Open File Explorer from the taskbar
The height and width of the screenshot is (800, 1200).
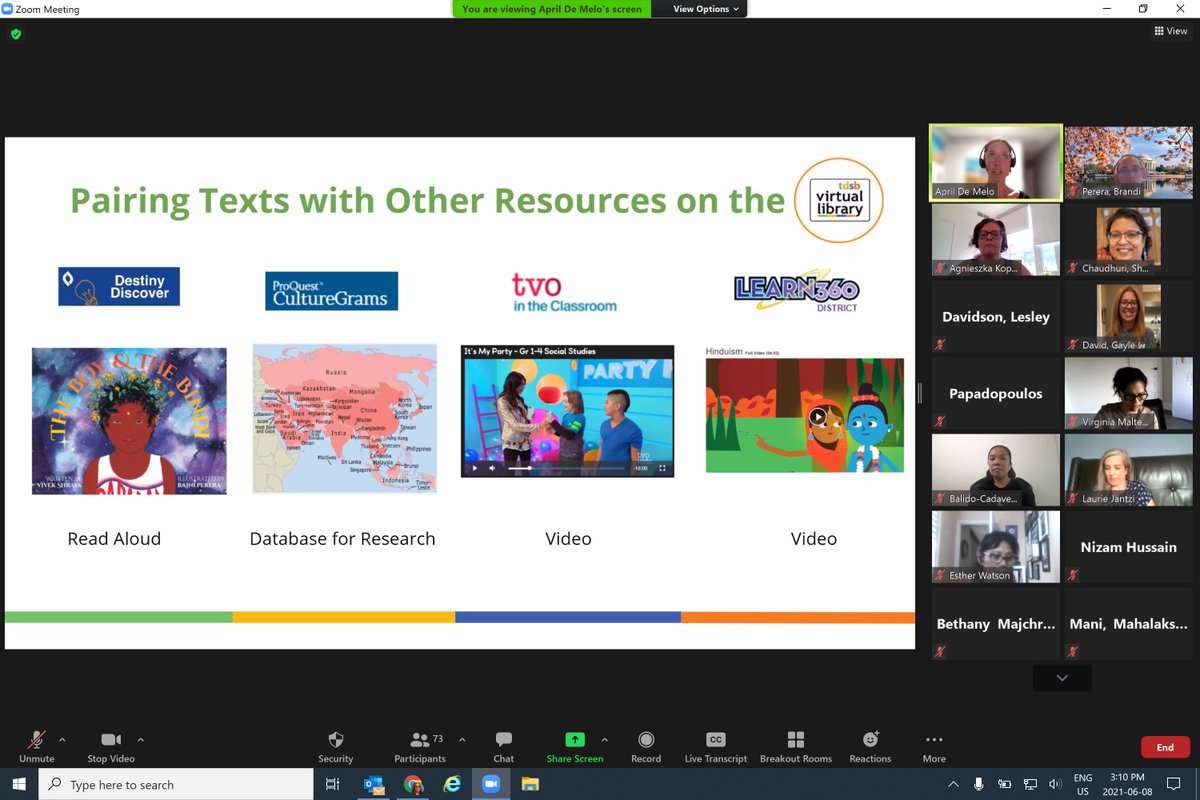click(530, 785)
